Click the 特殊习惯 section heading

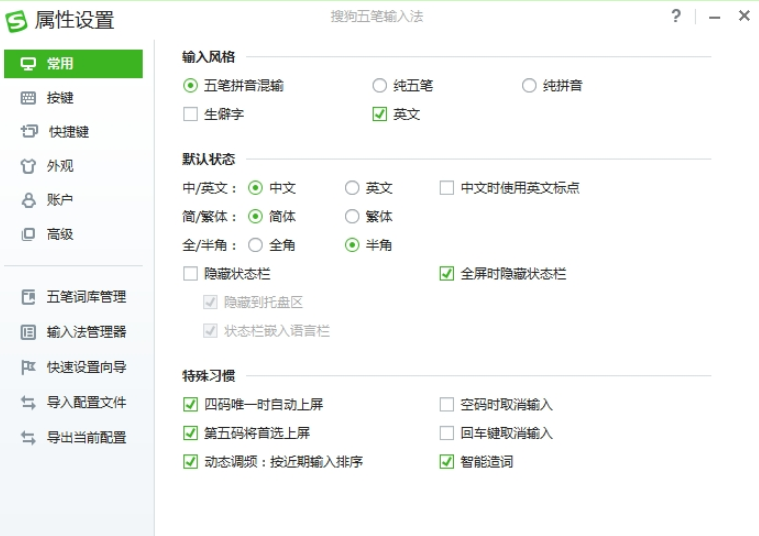pos(209,376)
